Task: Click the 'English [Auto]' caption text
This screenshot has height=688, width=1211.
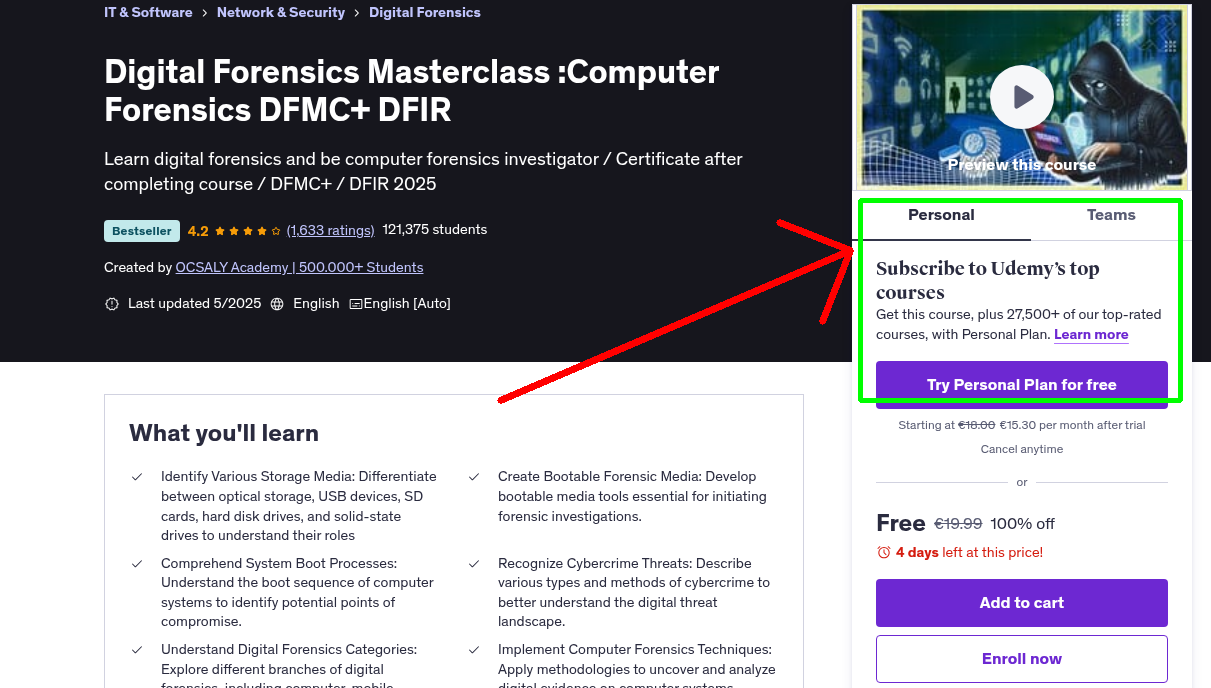Action: 407,304
